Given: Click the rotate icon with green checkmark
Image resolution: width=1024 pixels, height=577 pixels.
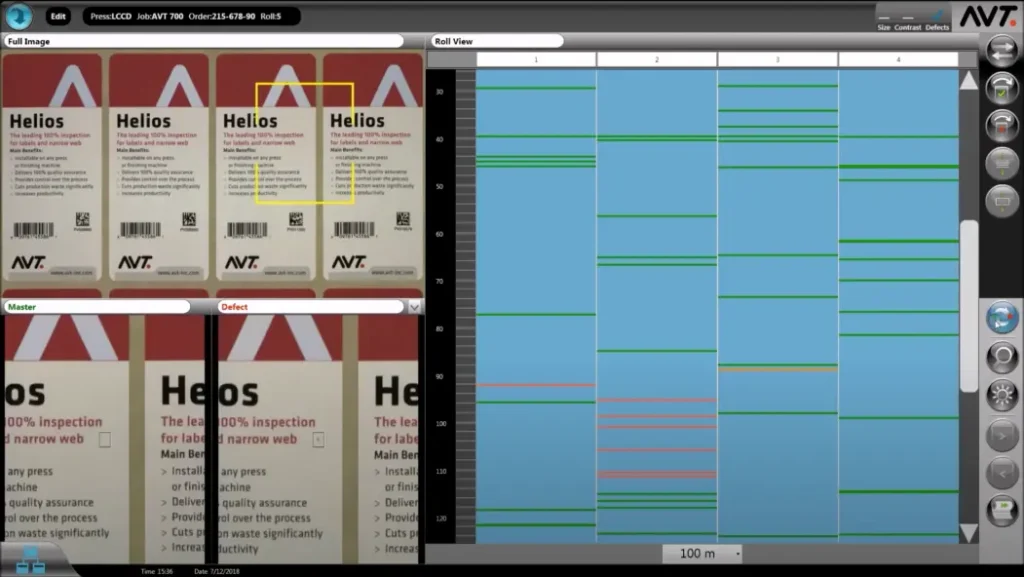Looking at the screenshot, I should pos(1002,89).
